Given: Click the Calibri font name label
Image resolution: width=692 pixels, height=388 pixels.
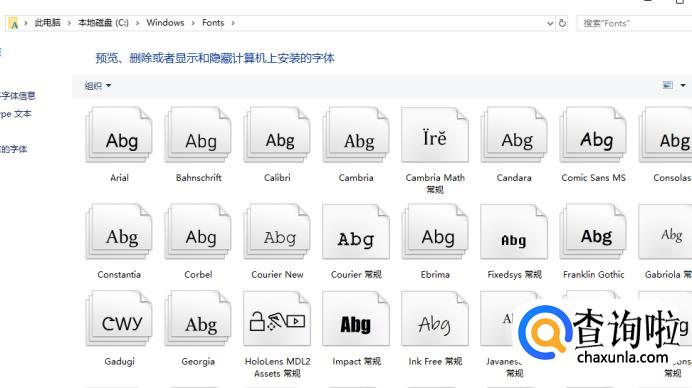Looking at the screenshot, I should 277,178.
